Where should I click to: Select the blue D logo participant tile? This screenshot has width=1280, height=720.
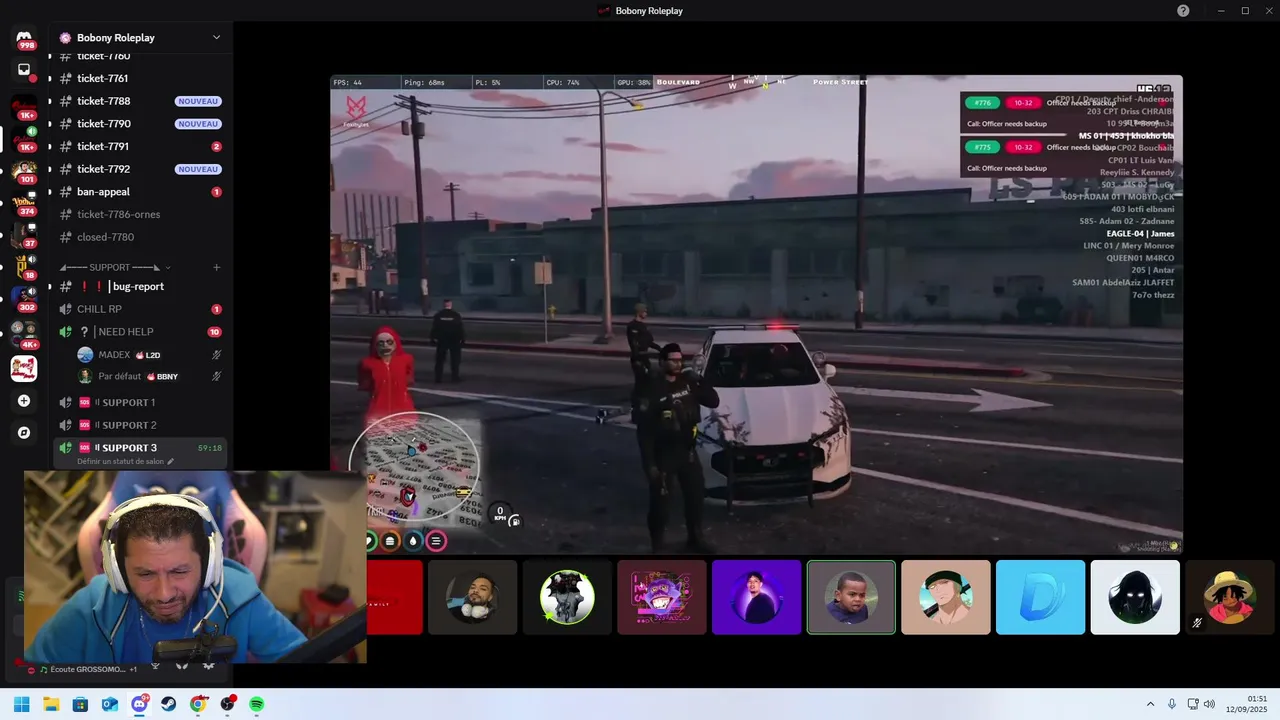pos(1040,597)
